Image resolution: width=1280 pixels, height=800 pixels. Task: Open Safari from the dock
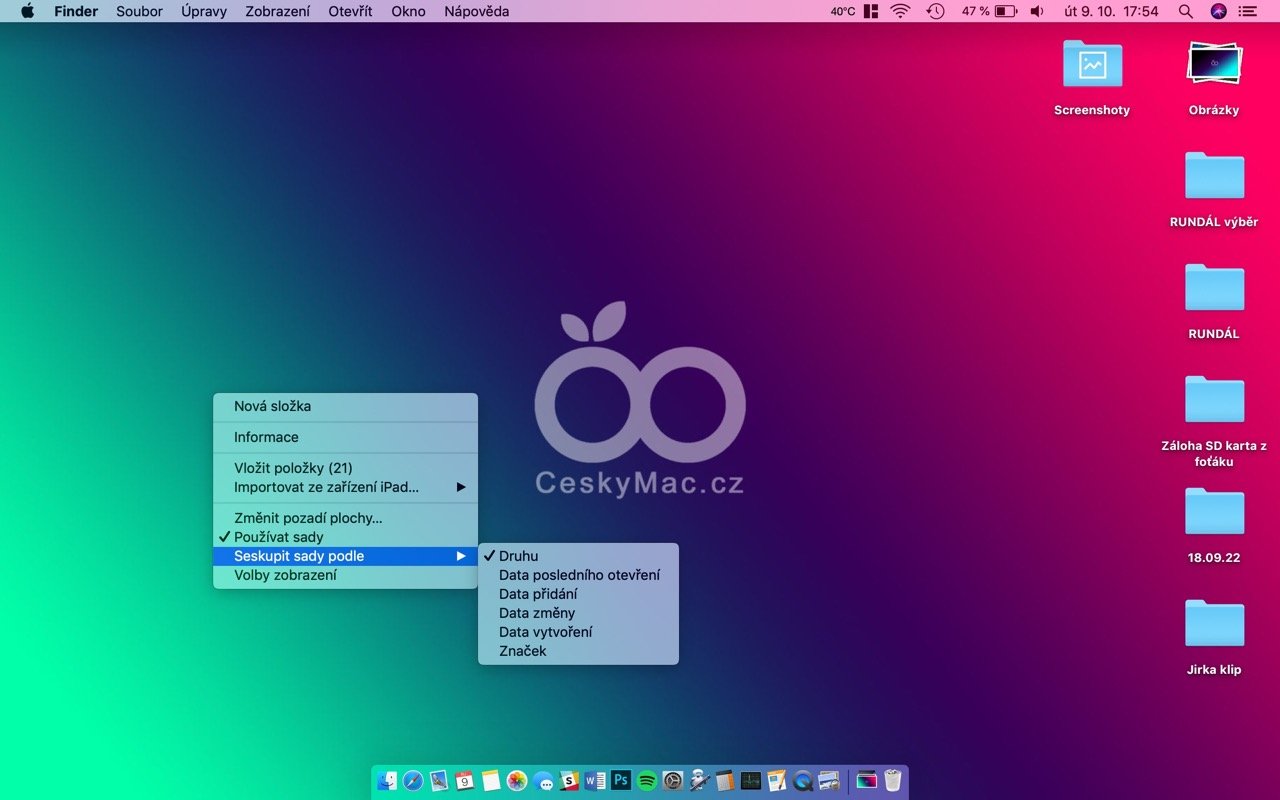(413, 781)
